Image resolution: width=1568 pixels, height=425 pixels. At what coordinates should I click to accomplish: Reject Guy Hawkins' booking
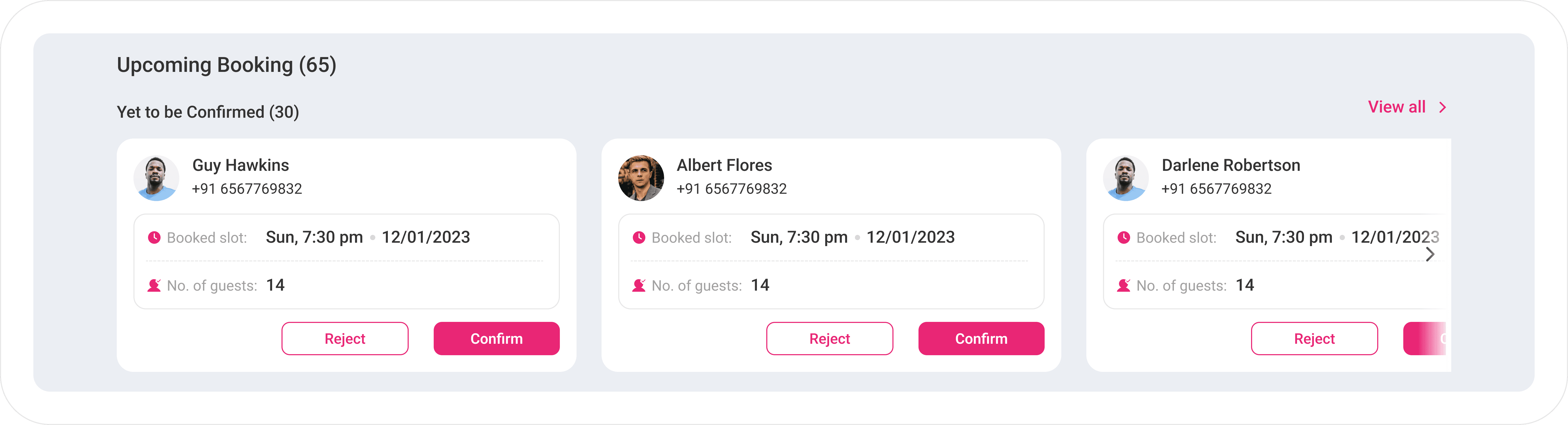(345, 339)
